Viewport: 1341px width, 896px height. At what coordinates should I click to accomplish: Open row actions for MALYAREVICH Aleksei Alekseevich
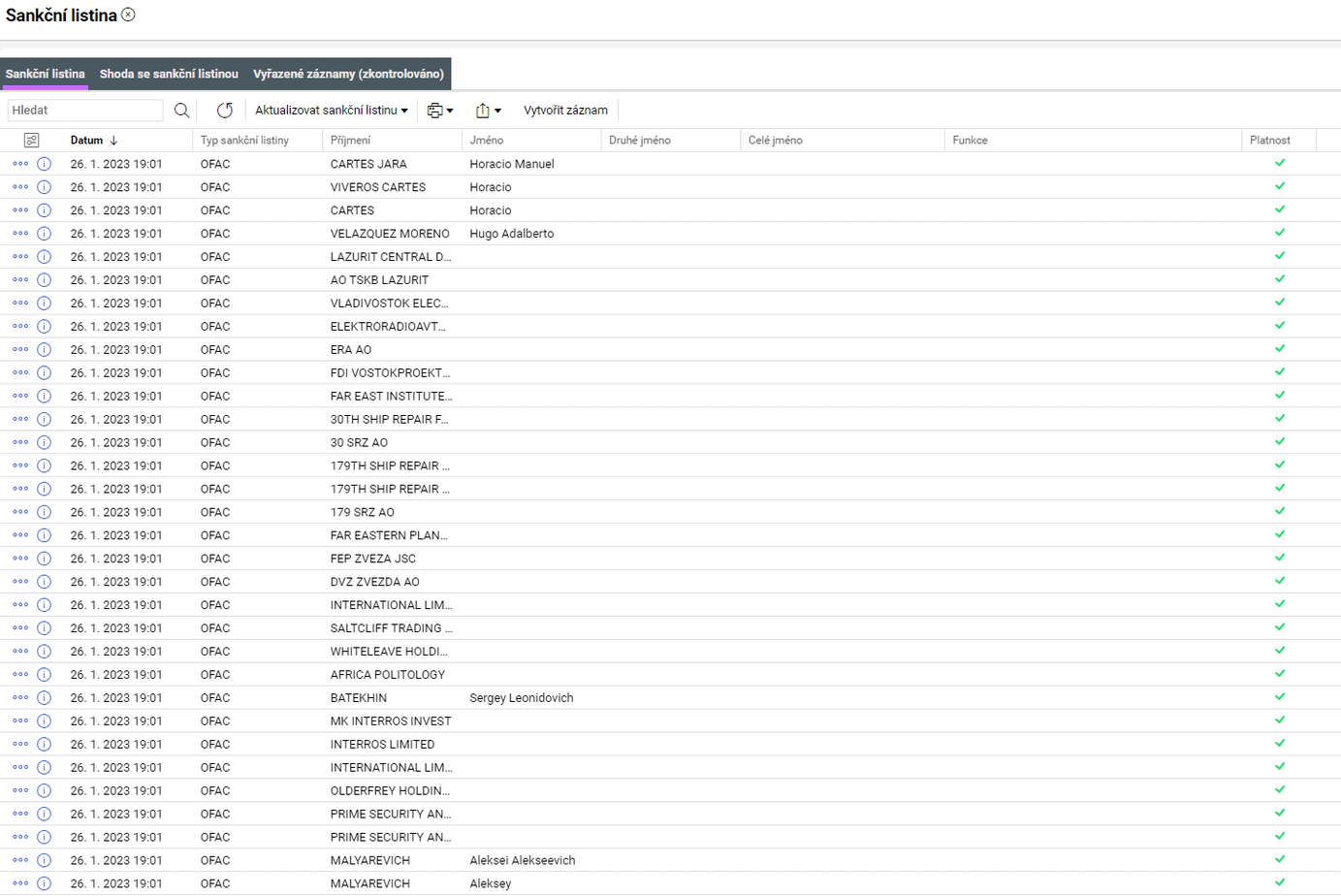pyautogui.click(x=20, y=862)
